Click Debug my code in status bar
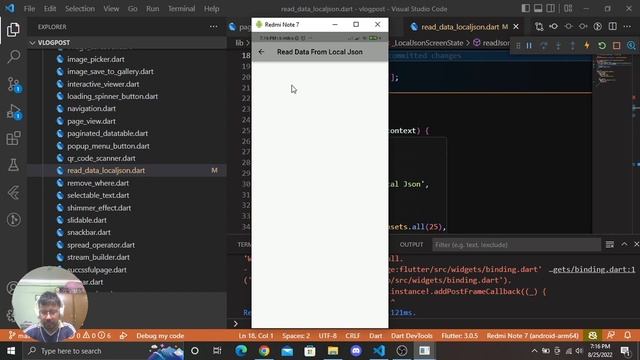Image resolution: width=640 pixels, height=360 pixels. 160,336
